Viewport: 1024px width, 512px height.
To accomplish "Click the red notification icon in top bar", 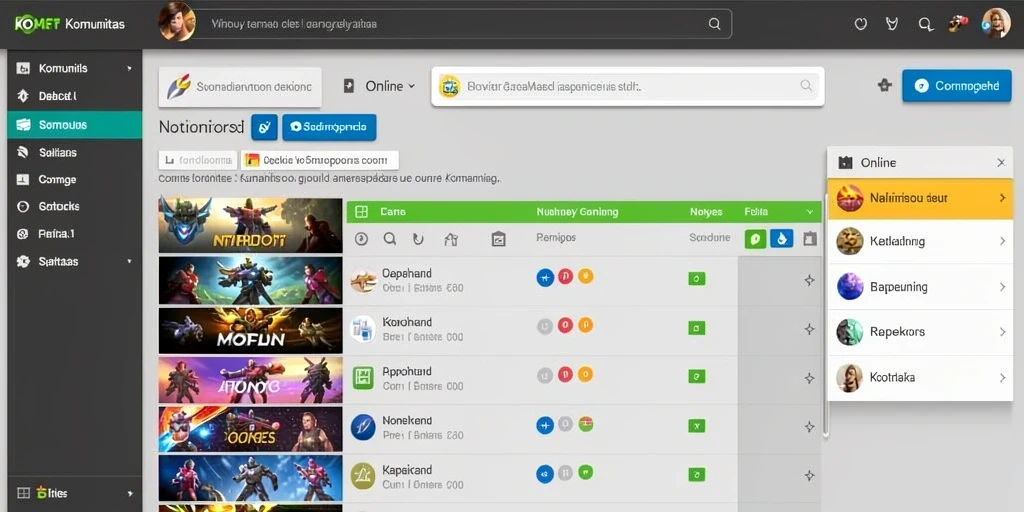I will (x=957, y=24).
